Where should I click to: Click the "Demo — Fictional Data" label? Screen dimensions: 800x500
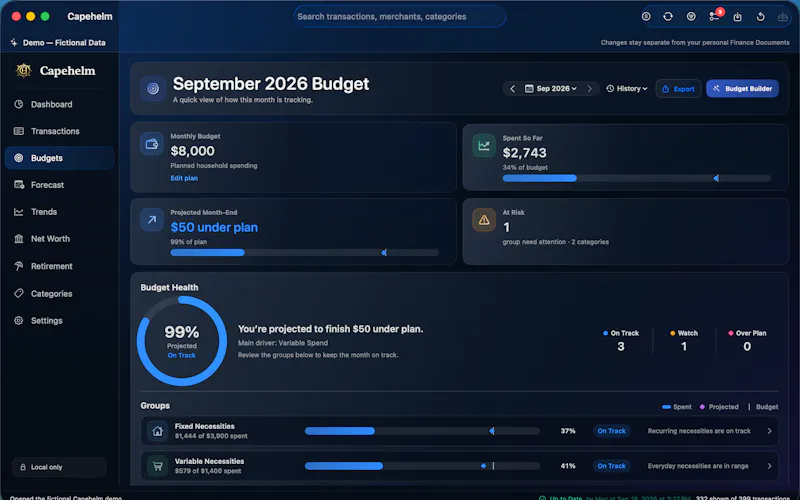pos(64,42)
